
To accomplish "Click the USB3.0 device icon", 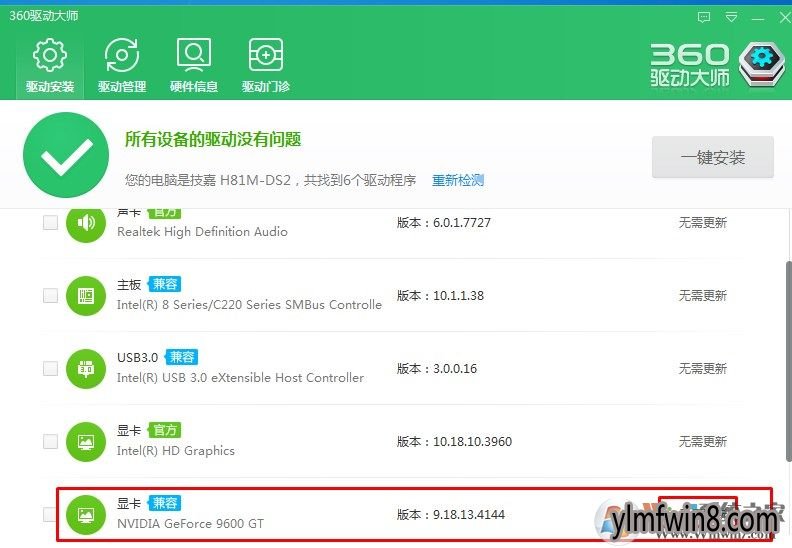I will click(x=86, y=369).
